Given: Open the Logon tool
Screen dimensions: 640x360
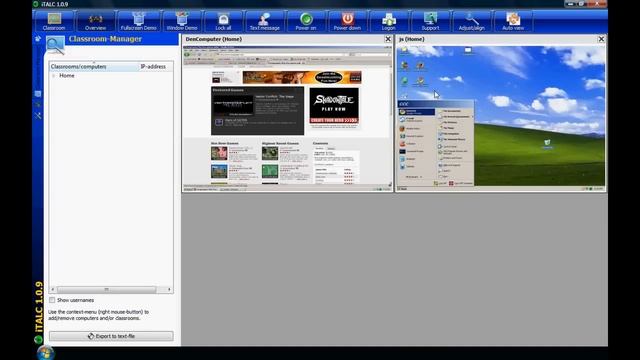Looking at the screenshot, I should tap(389, 21).
